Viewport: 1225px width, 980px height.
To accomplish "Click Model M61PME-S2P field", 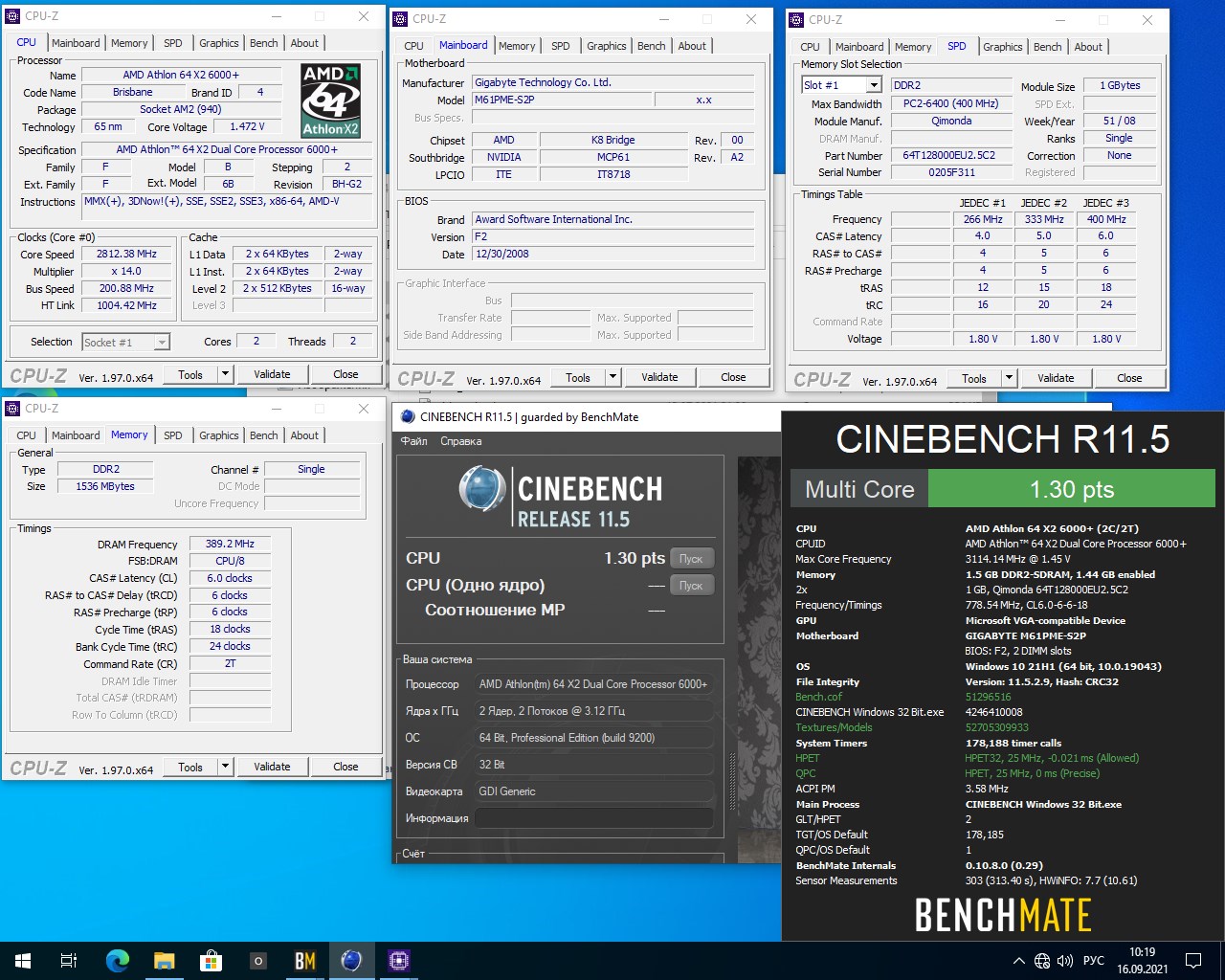I will [x=563, y=100].
